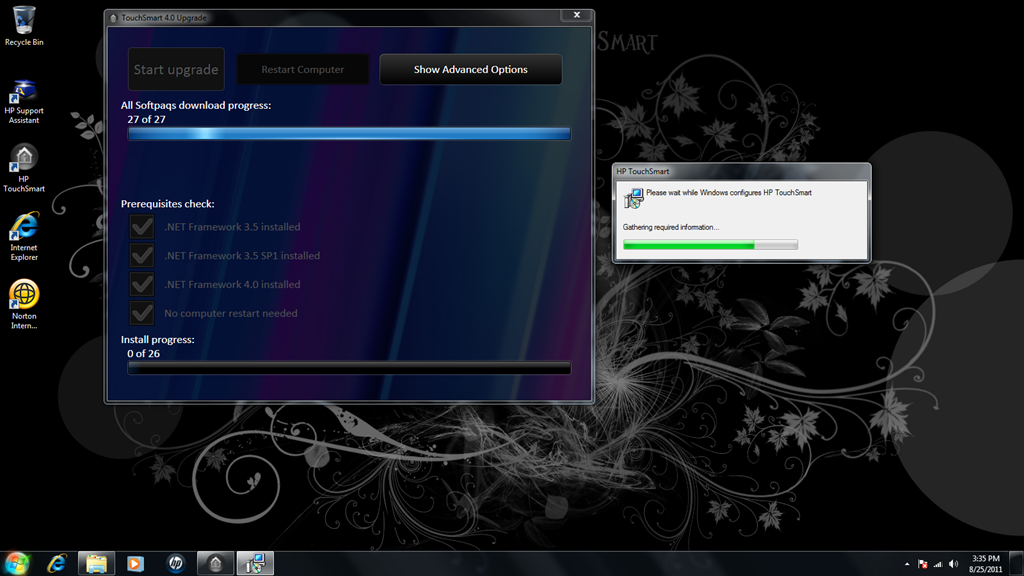Click the installer icon in HP TouchSmart dialog
The width and height of the screenshot is (1024, 576).
633,199
